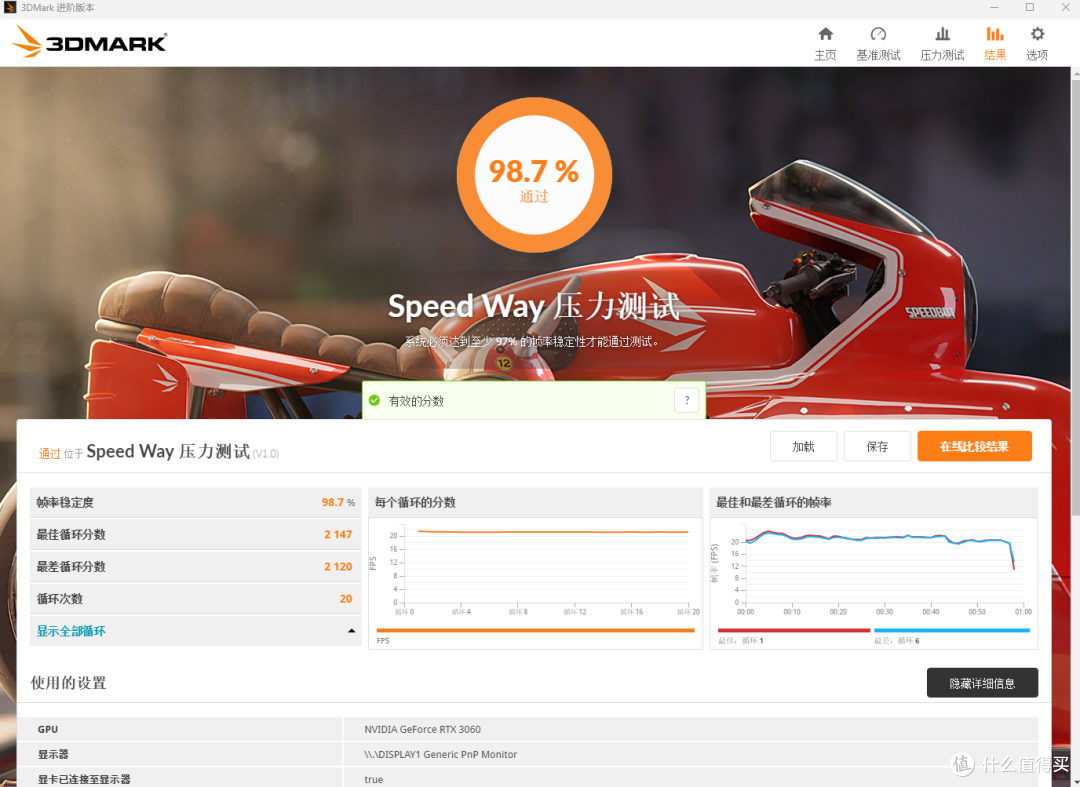This screenshot has height=787, width=1080.
Task: Maximize the 3DMark window
Action: coord(1030,8)
